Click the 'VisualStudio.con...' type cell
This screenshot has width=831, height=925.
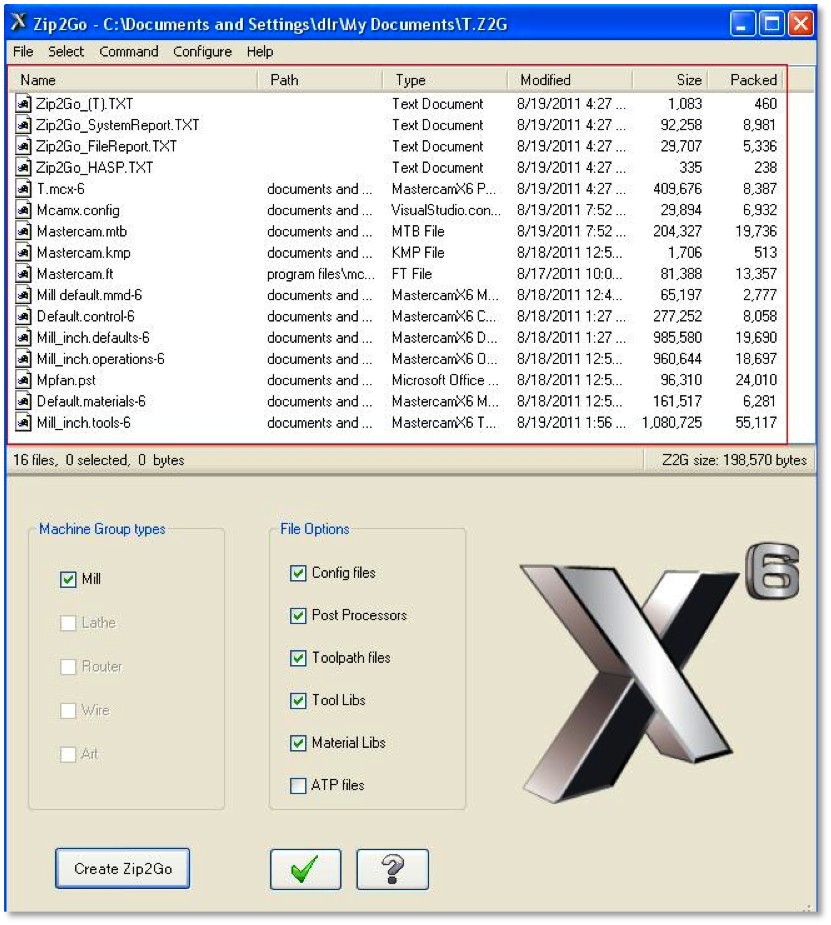[x=446, y=210]
